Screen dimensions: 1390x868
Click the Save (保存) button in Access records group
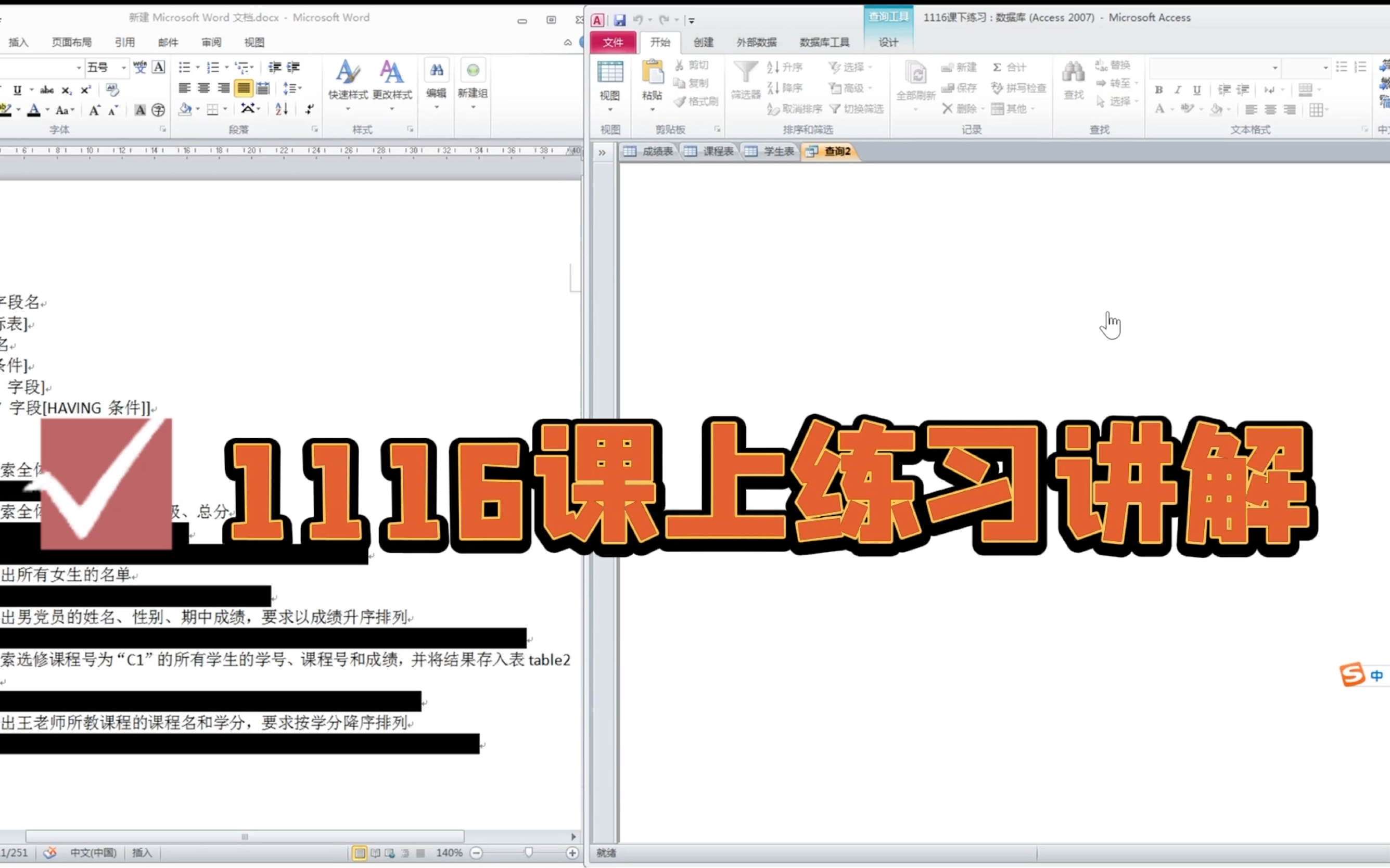[960, 88]
